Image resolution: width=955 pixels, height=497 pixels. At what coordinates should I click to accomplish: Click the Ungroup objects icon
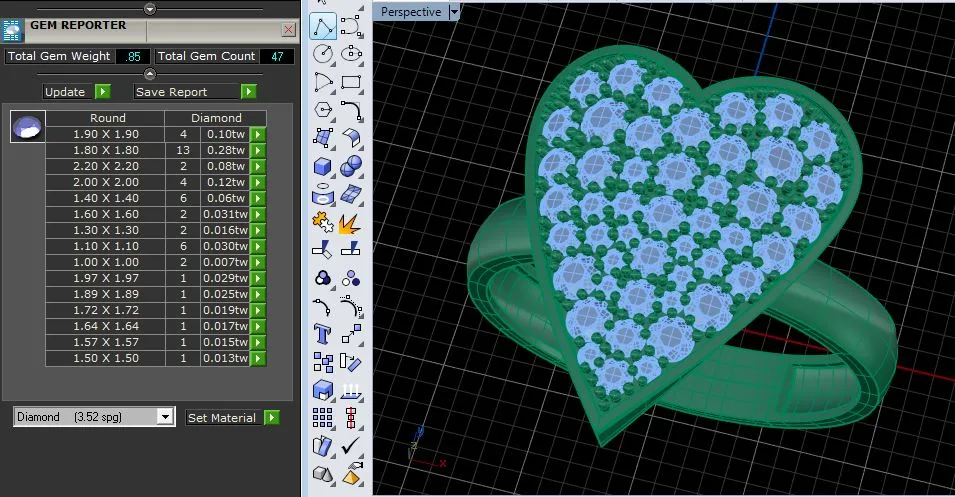point(351,278)
